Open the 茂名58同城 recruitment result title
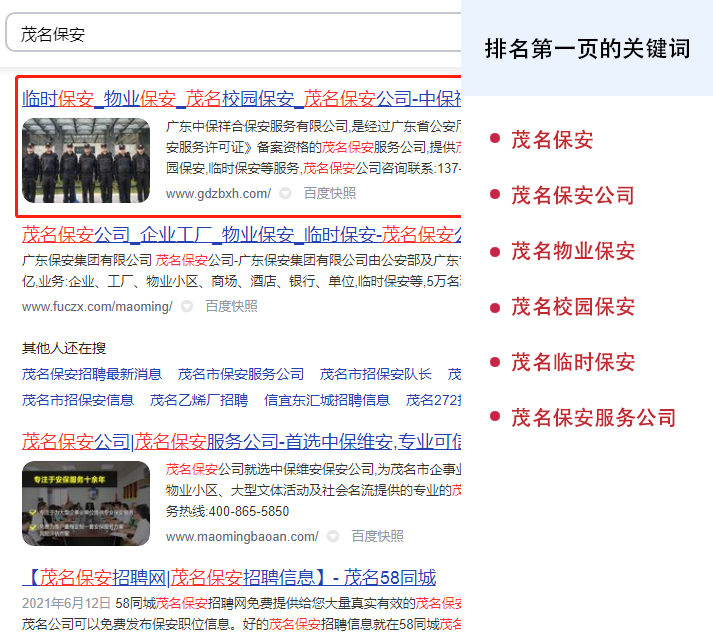This screenshot has width=713, height=637. click(x=229, y=577)
